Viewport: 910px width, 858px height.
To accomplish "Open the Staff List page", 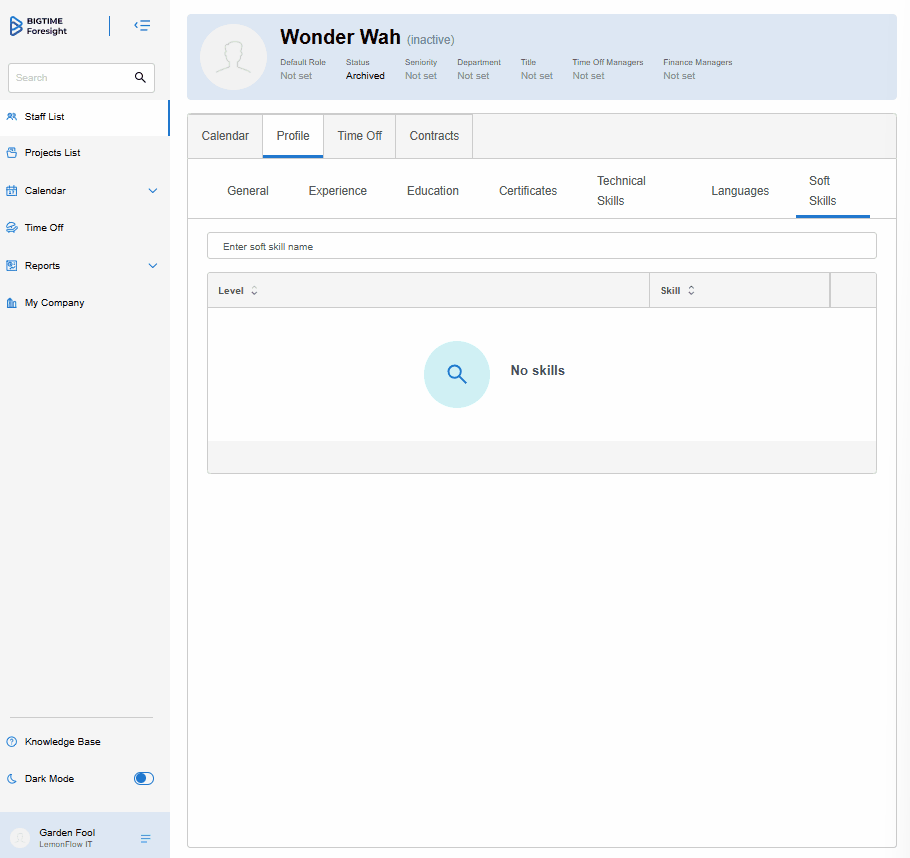I will pos(85,117).
